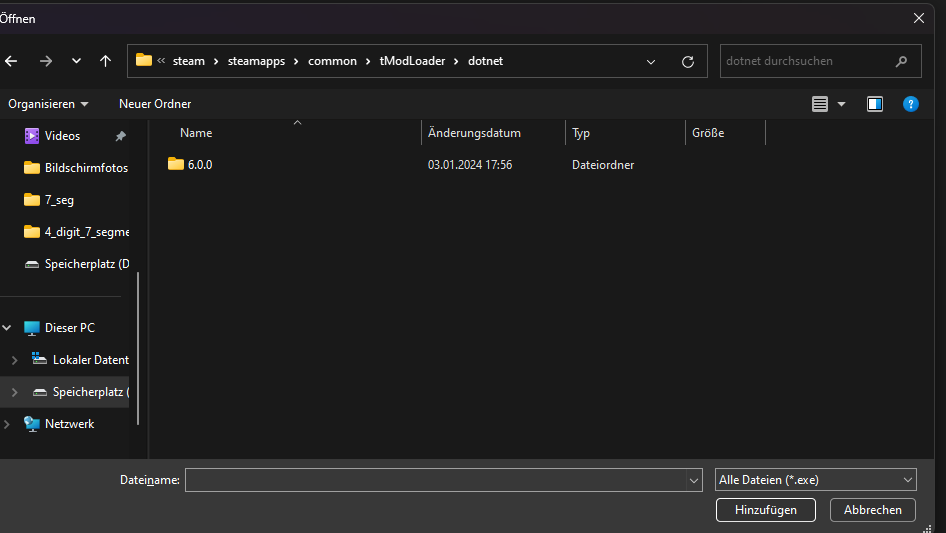Image resolution: width=946 pixels, height=533 pixels.
Task: Sort by Änderungsdatum column header
Action: 474,133
